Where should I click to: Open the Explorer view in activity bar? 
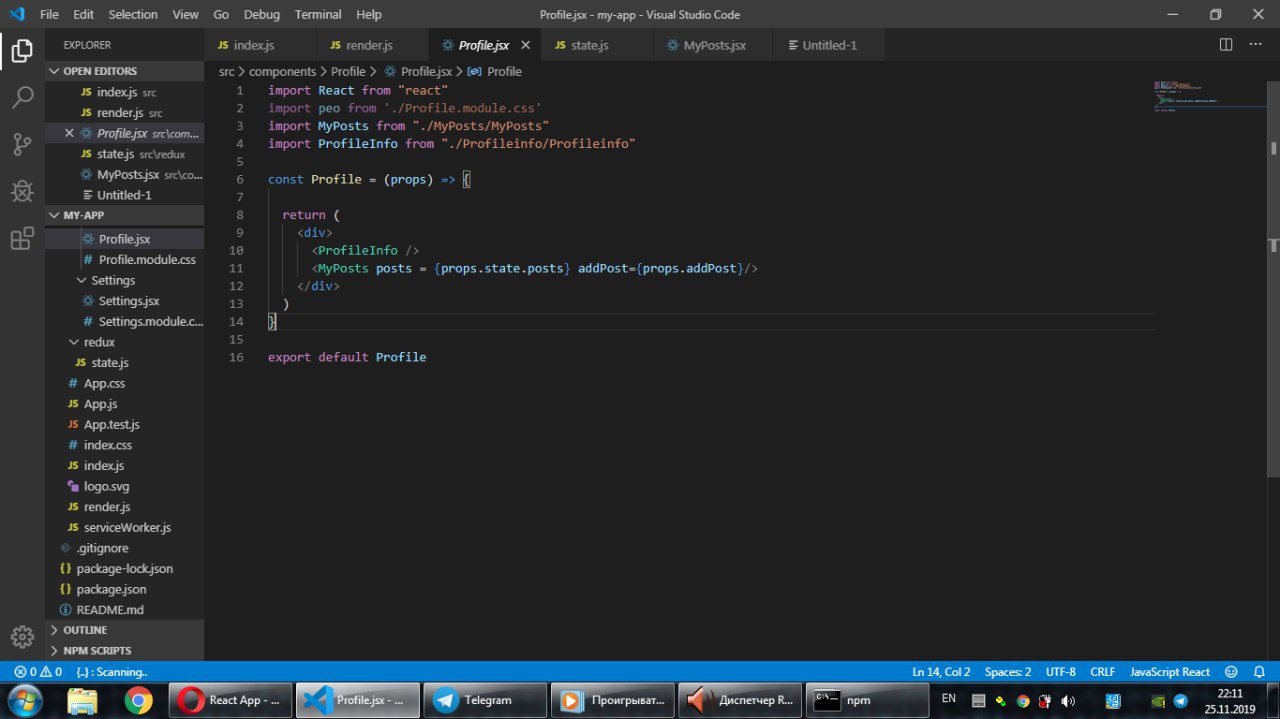pos(22,50)
